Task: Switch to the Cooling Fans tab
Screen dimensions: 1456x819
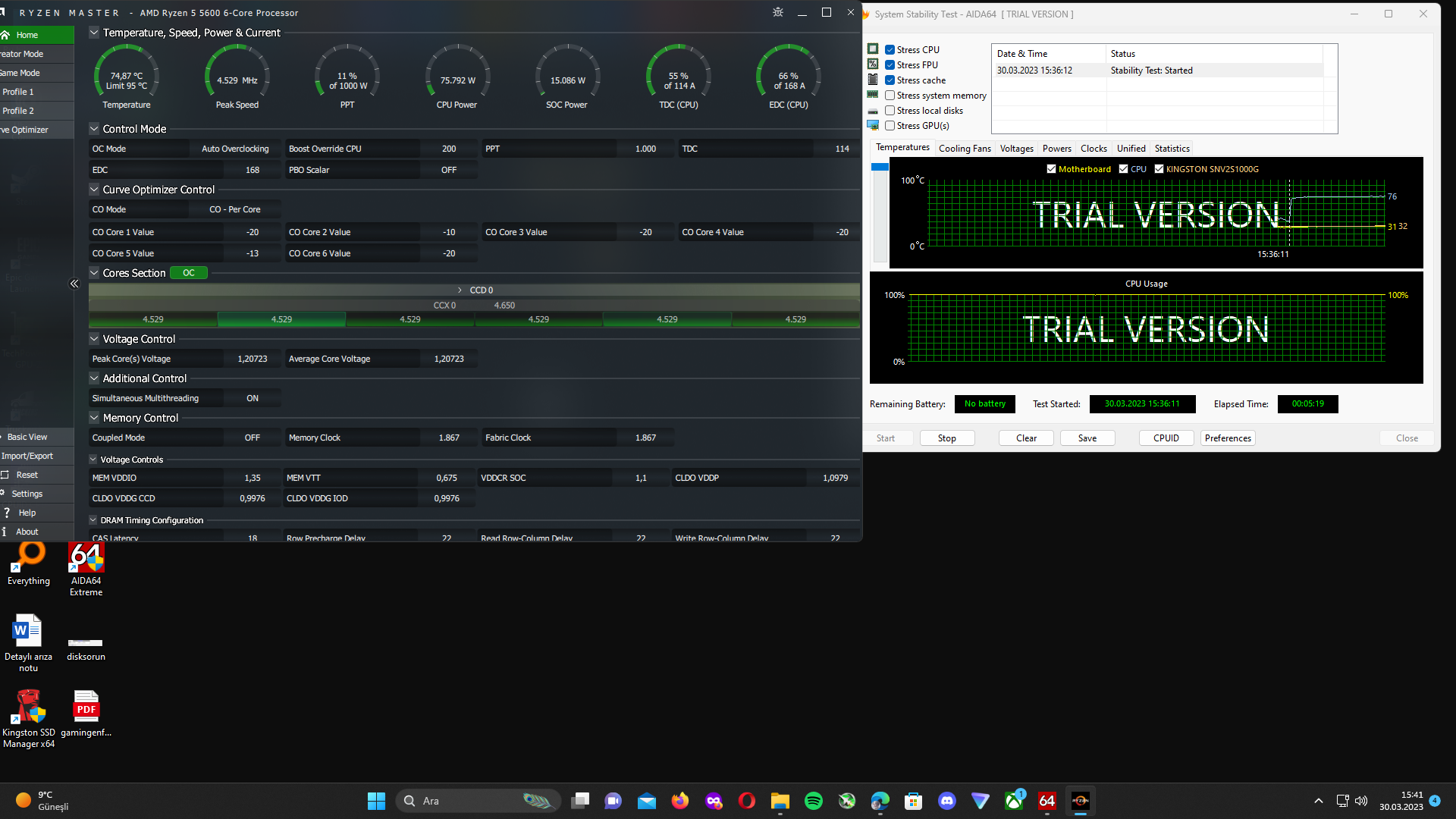Action: tap(964, 149)
